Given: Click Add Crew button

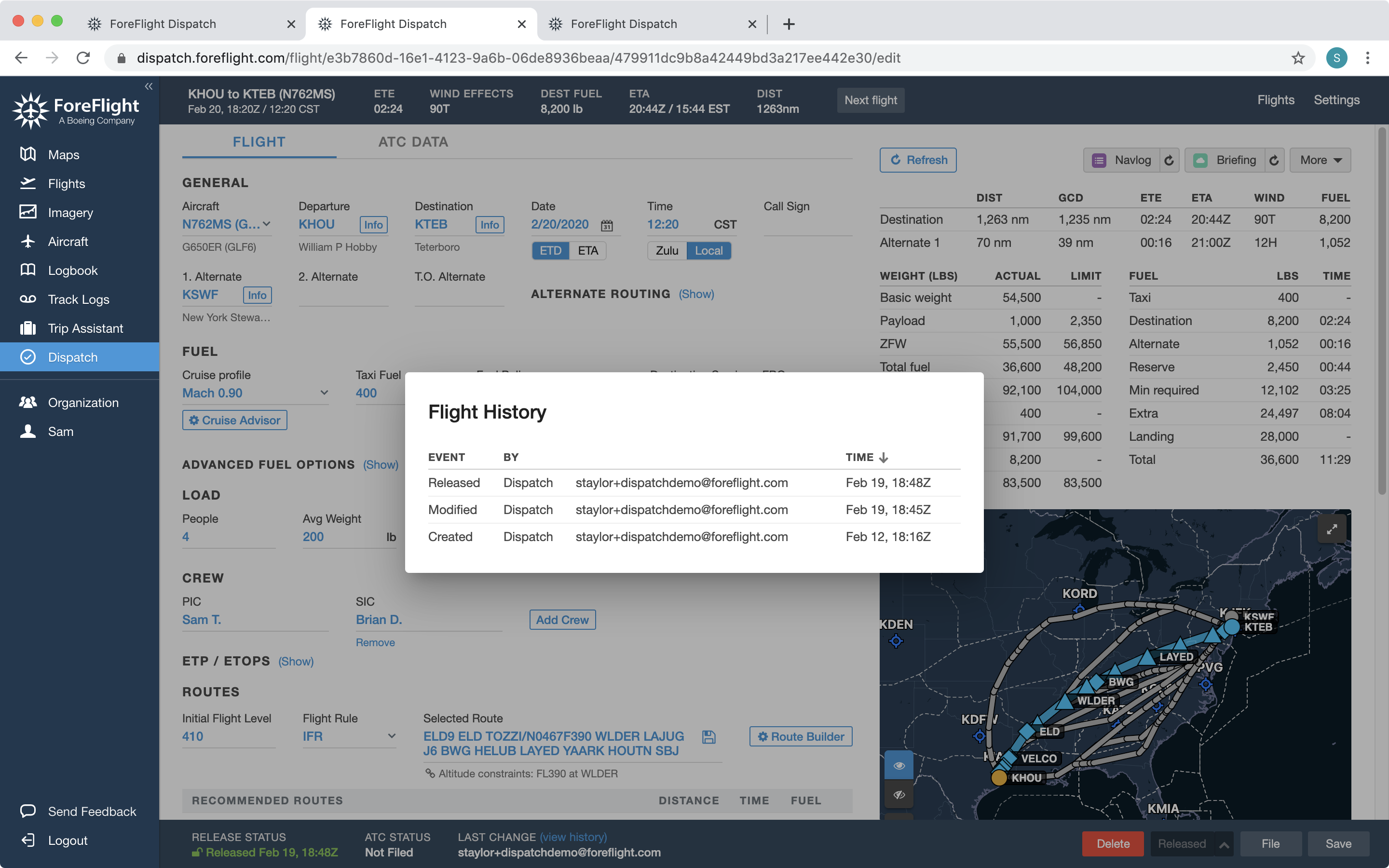Looking at the screenshot, I should 562,620.
